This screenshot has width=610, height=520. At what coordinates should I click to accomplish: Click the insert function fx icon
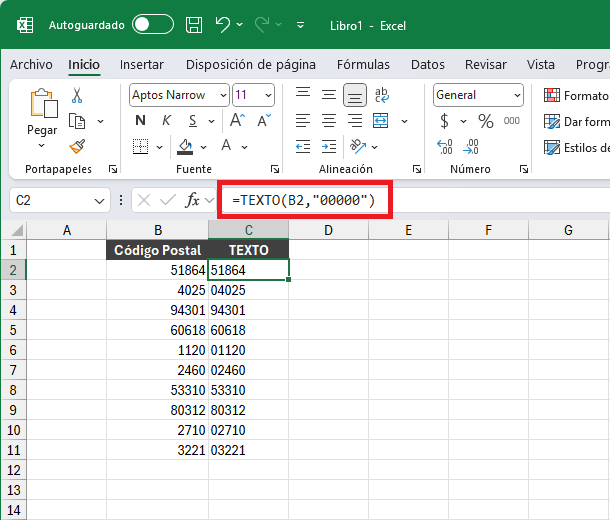193,200
